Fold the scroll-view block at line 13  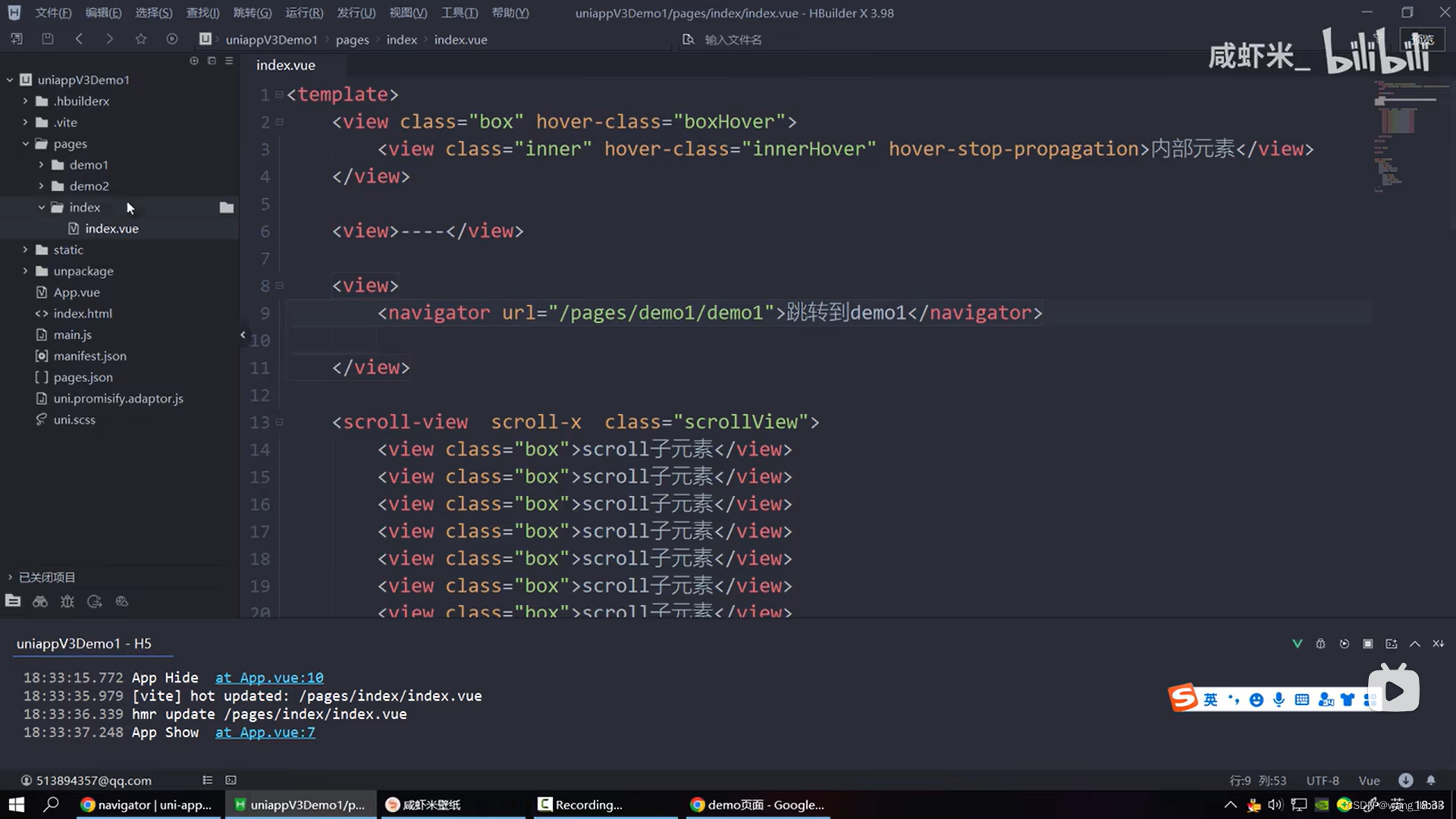(279, 422)
